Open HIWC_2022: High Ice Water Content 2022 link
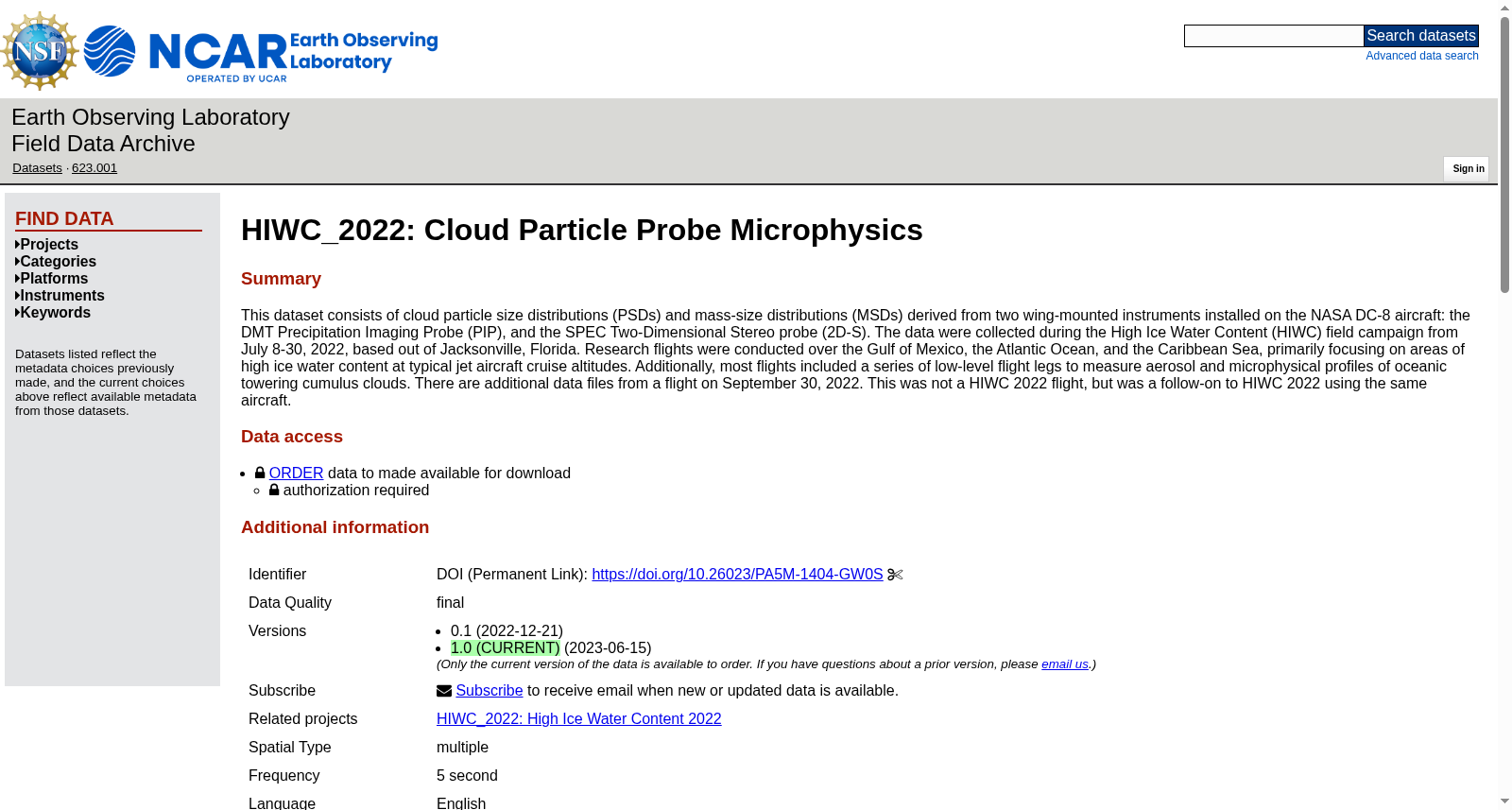 click(578, 719)
